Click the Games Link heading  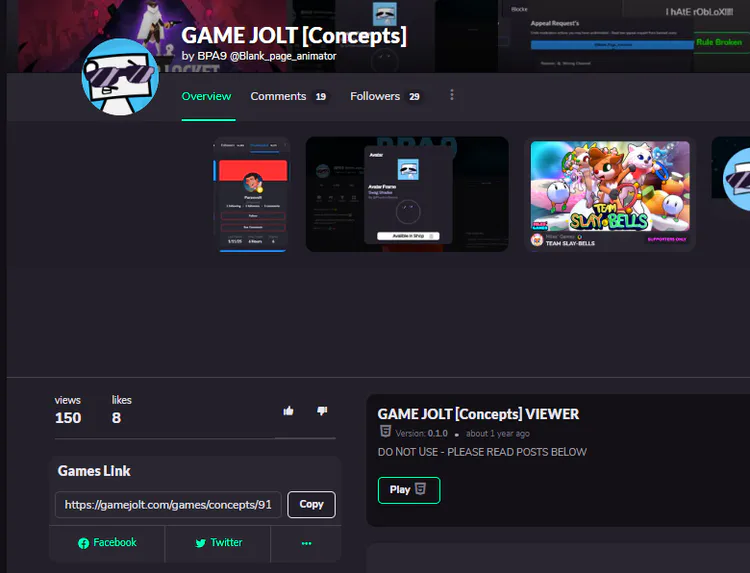pyautogui.click(x=94, y=471)
